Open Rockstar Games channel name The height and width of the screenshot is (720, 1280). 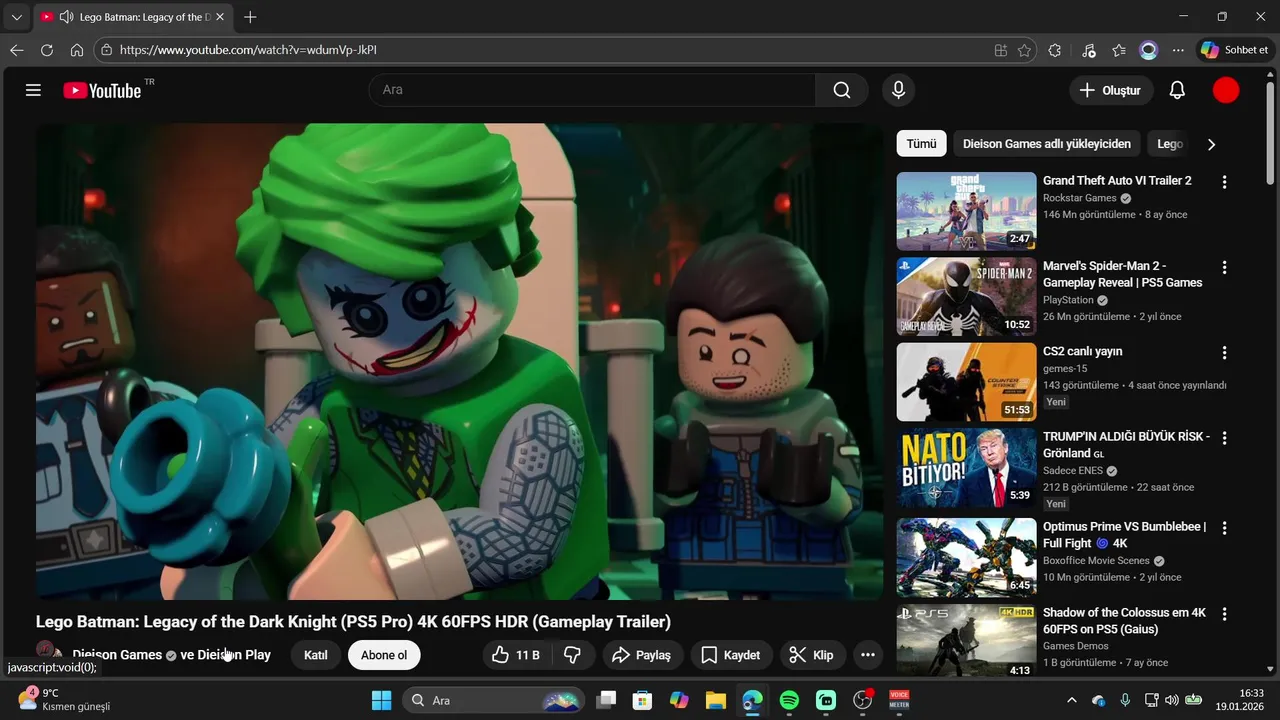(1079, 198)
